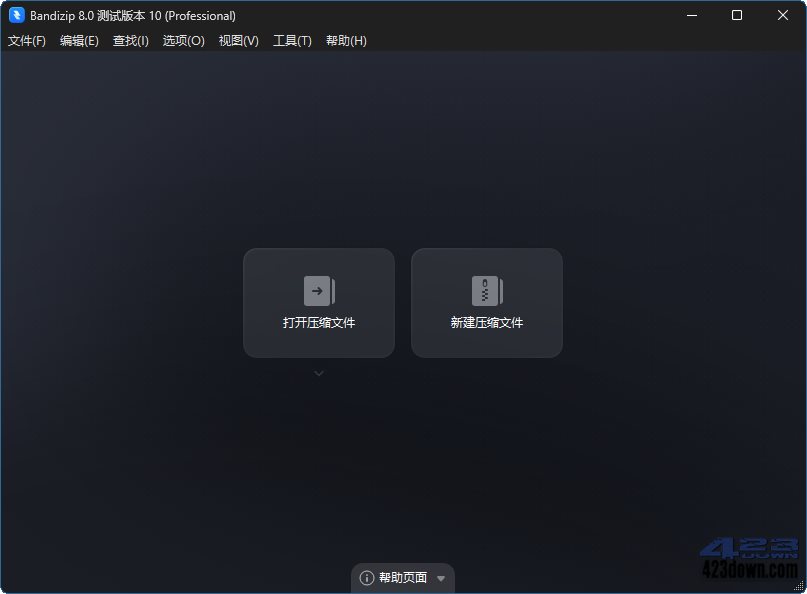The width and height of the screenshot is (807, 594).
Task: Open the 编辑(E) edit menu
Action: pyautogui.click(x=78, y=41)
